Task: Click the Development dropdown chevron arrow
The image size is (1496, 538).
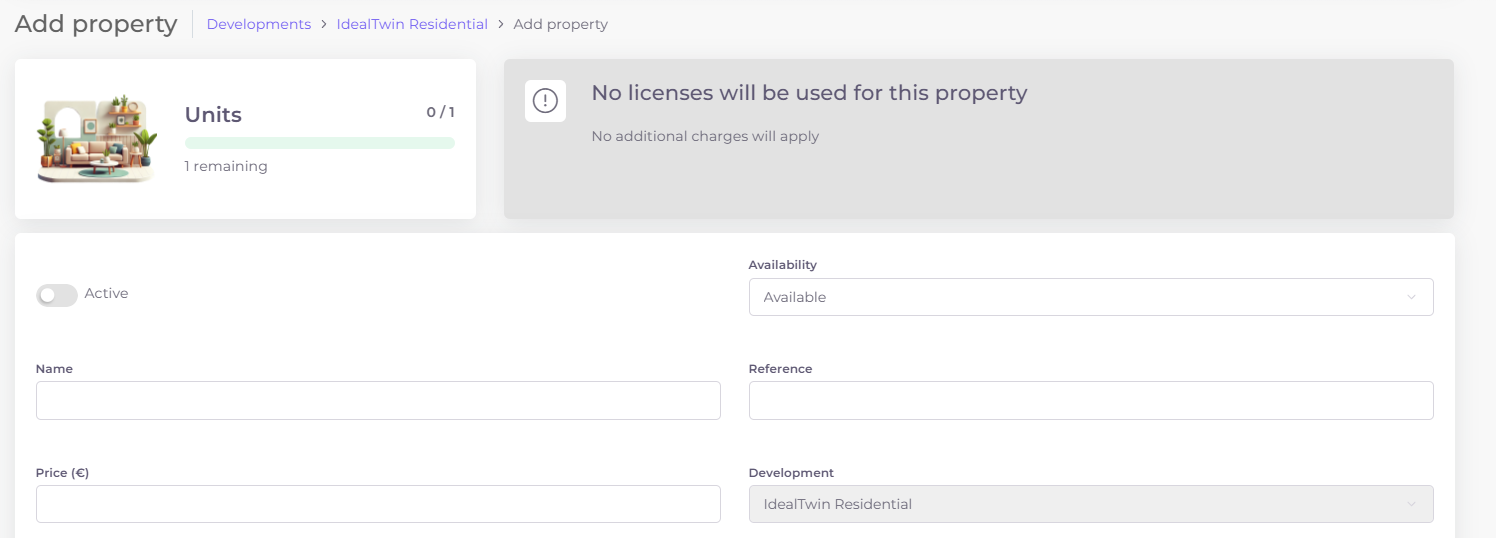Action: point(1411,504)
